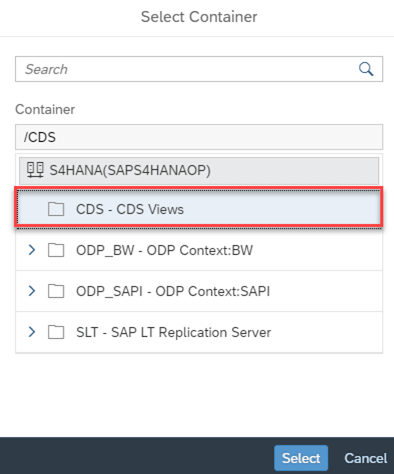Click the CDS Views folder icon
The image size is (394, 474).
pos(56,209)
